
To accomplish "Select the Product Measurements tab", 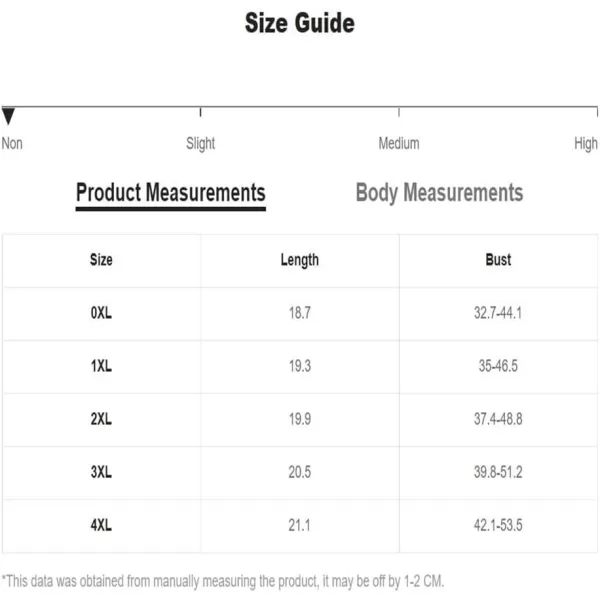I will pyautogui.click(x=171, y=195).
